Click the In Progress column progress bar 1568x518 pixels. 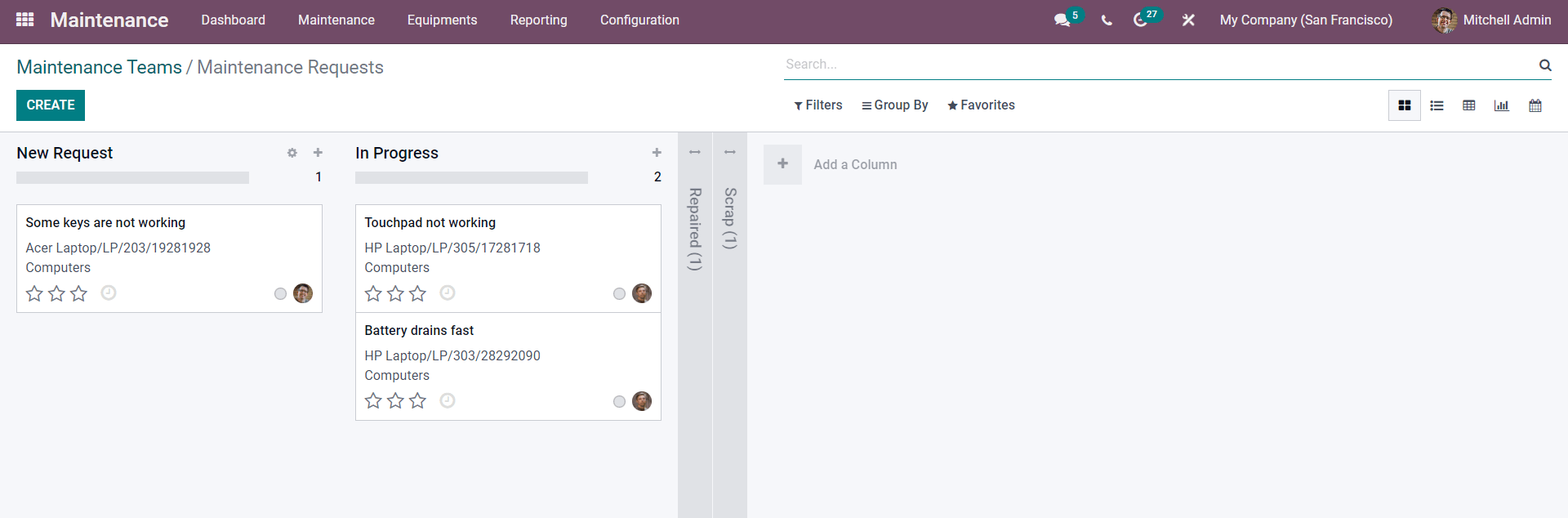(x=471, y=177)
